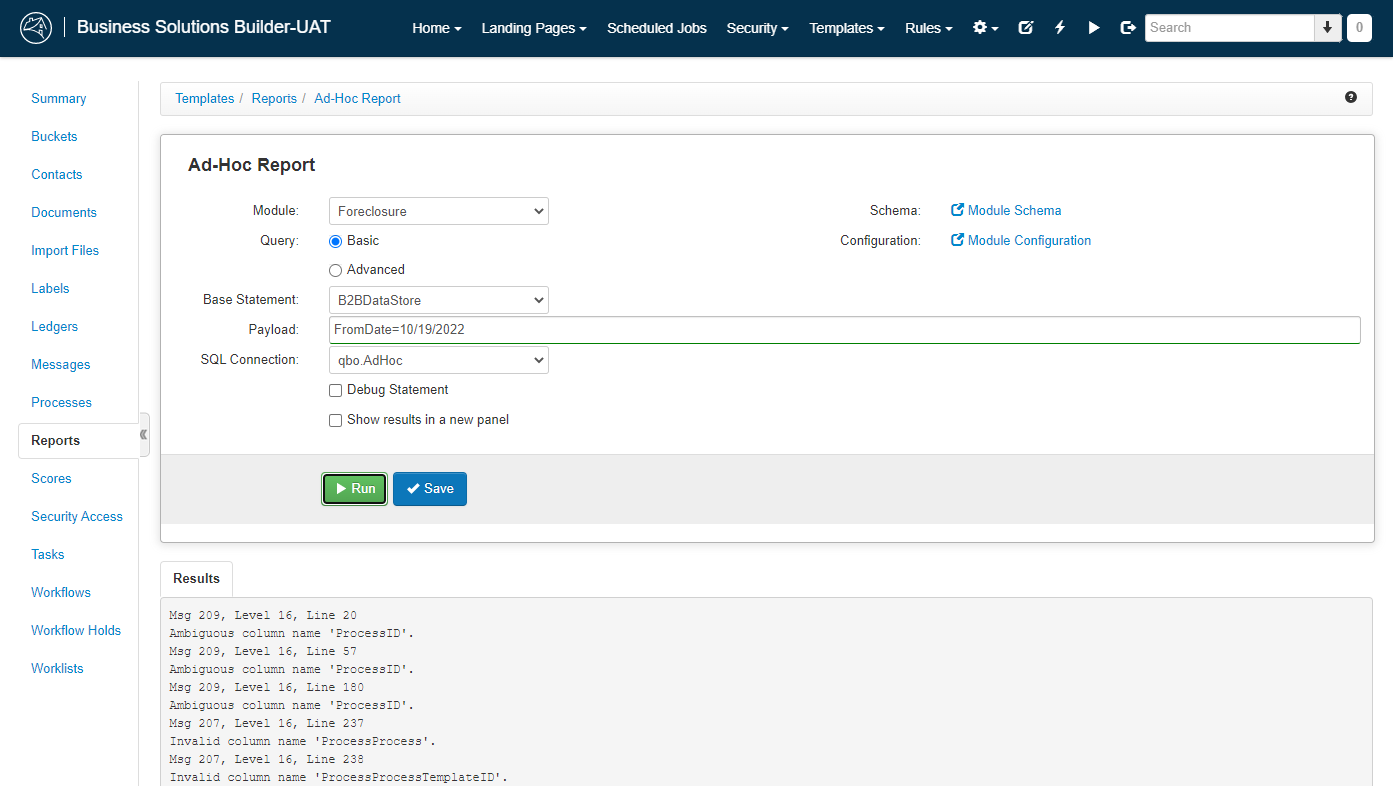Click the sign-out arrow icon in navbar
The height and width of the screenshot is (786, 1393).
pyautogui.click(x=1128, y=28)
